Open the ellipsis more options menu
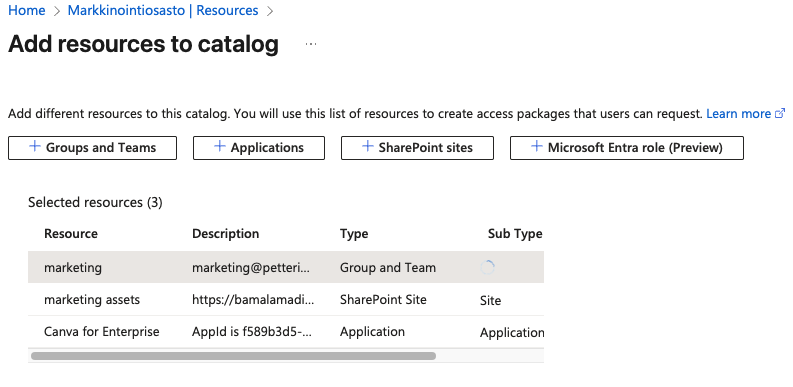Screen dimensions: 793x387 (x=311, y=44)
